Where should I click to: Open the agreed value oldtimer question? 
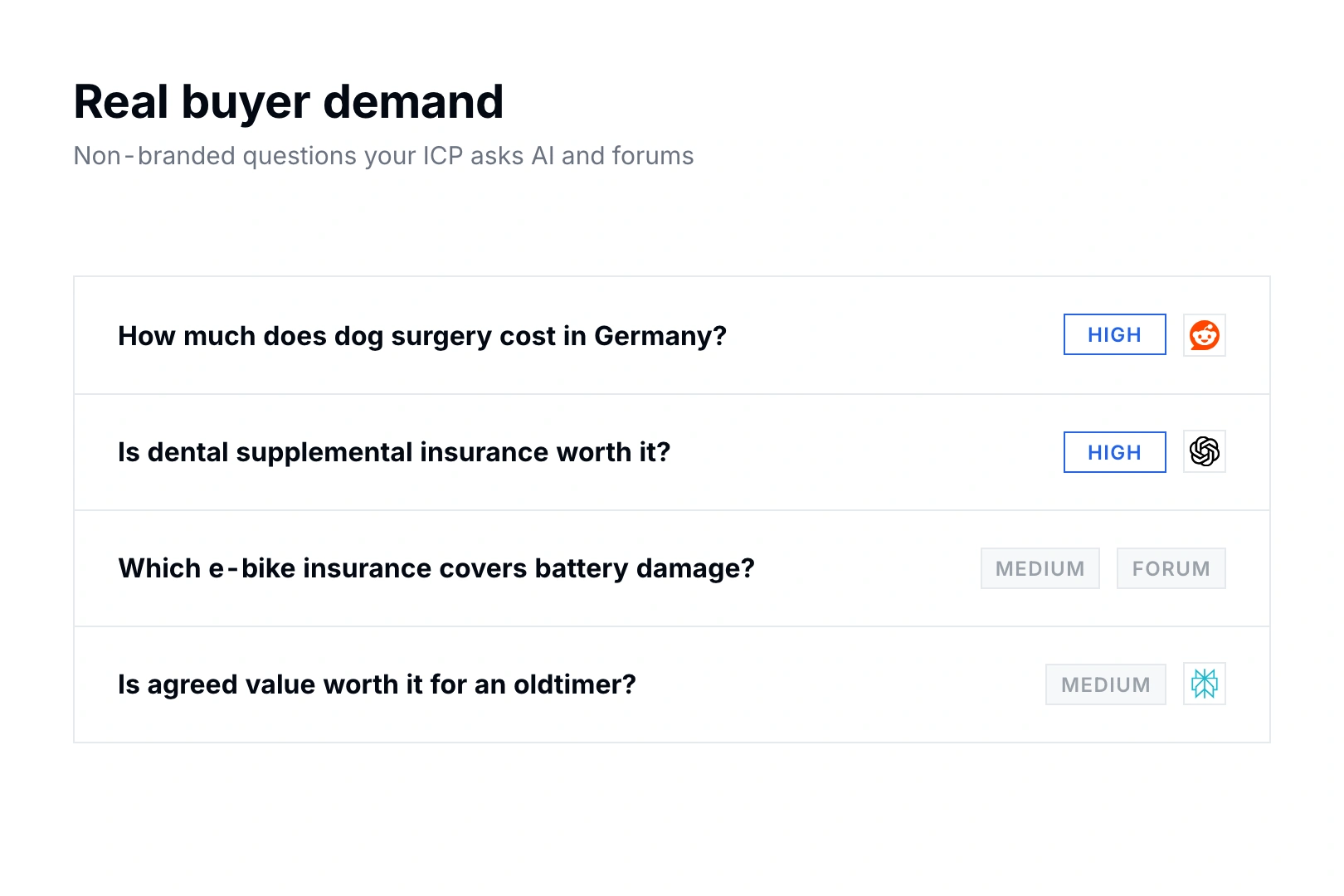point(377,684)
